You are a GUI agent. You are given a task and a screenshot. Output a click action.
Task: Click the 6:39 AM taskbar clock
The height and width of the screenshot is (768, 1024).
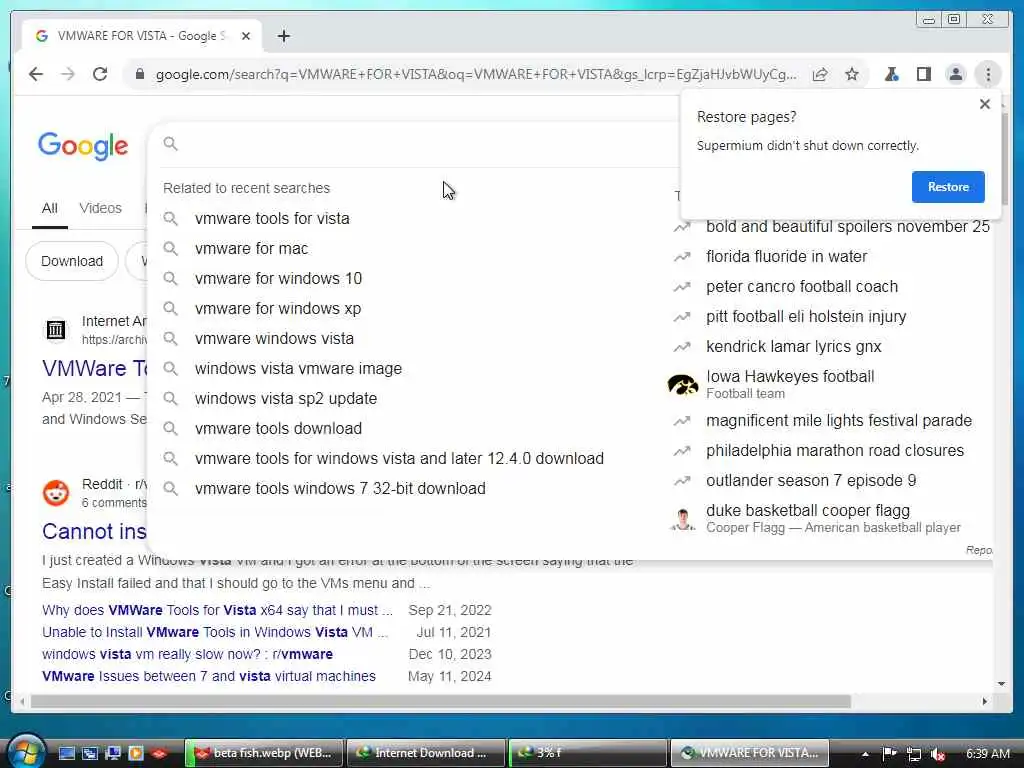coord(988,754)
